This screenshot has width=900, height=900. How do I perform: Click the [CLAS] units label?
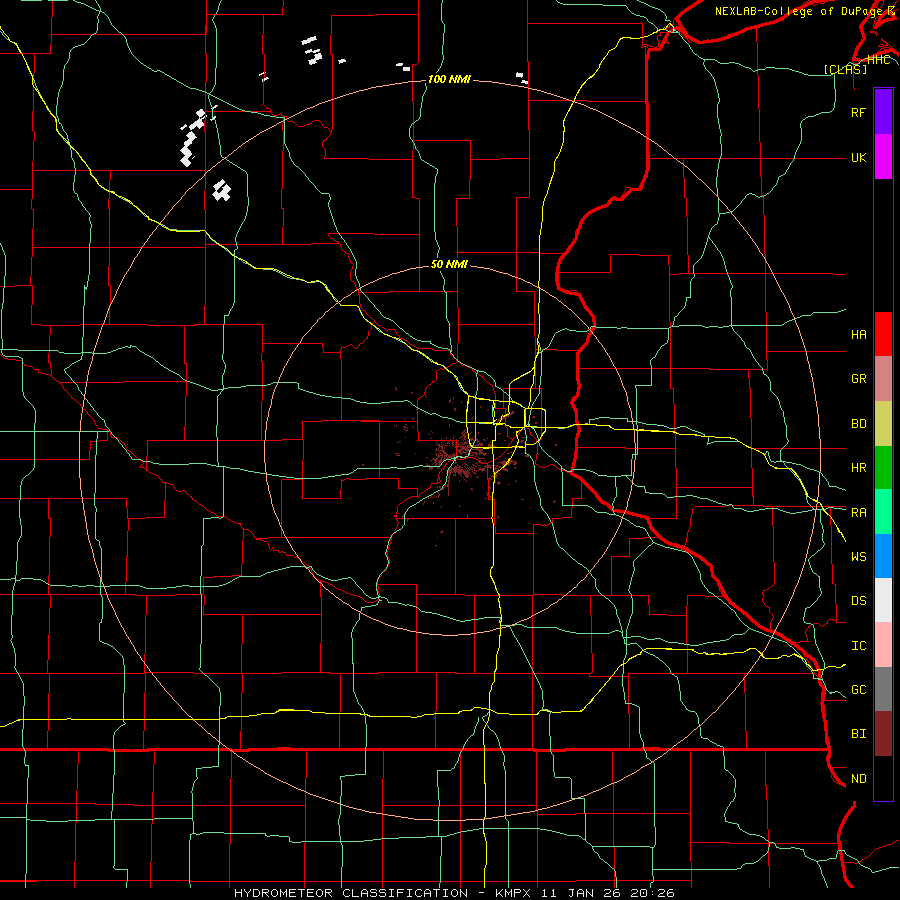(845, 69)
